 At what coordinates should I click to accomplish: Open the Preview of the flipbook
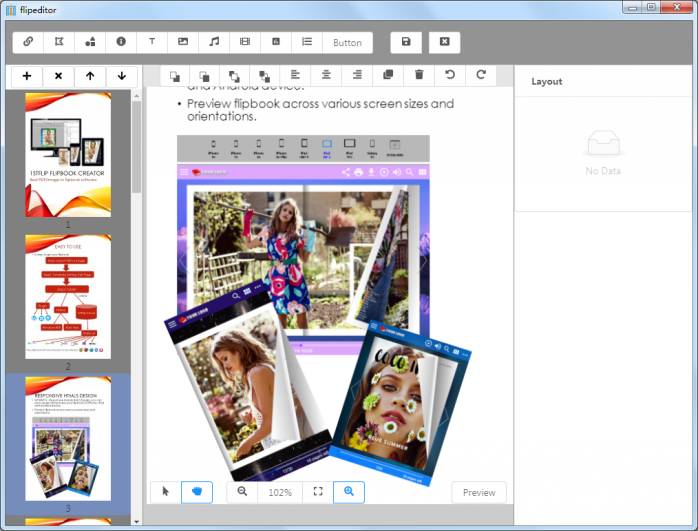(479, 492)
